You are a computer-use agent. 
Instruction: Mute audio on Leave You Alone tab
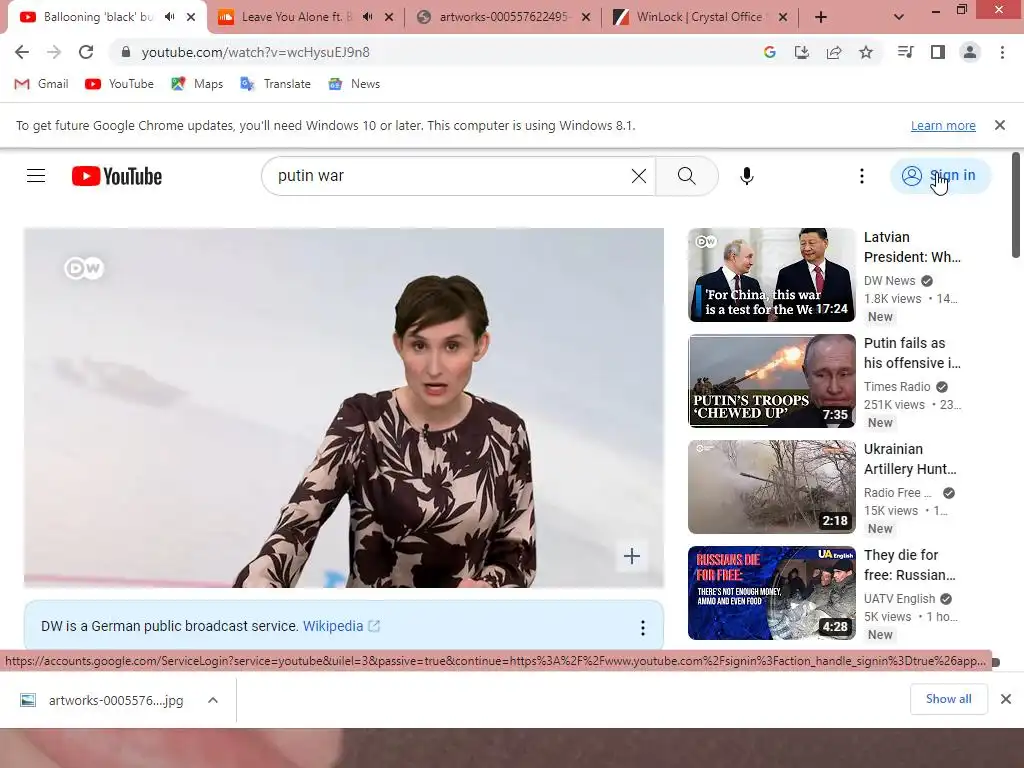368,17
